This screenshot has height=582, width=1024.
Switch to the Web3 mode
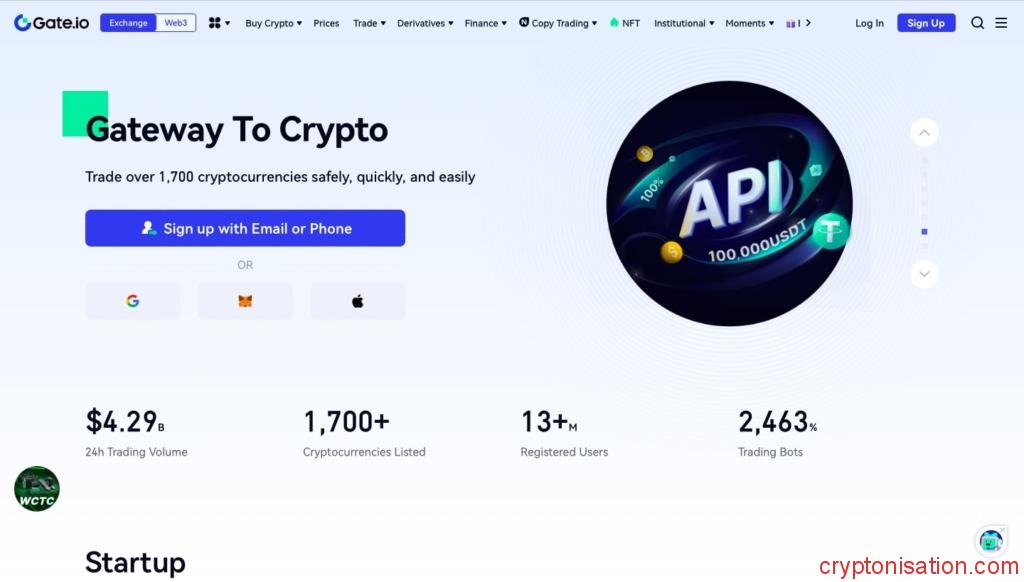pos(176,23)
